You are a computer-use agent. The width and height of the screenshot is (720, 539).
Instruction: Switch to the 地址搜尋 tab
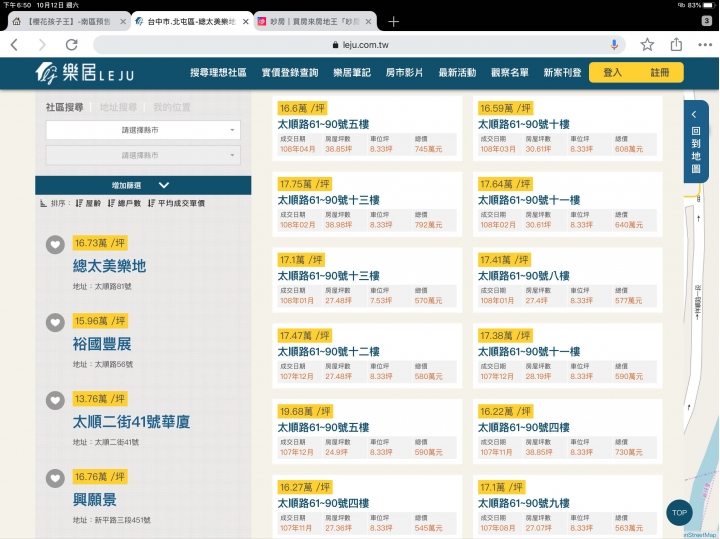pyautogui.click(x=118, y=107)
